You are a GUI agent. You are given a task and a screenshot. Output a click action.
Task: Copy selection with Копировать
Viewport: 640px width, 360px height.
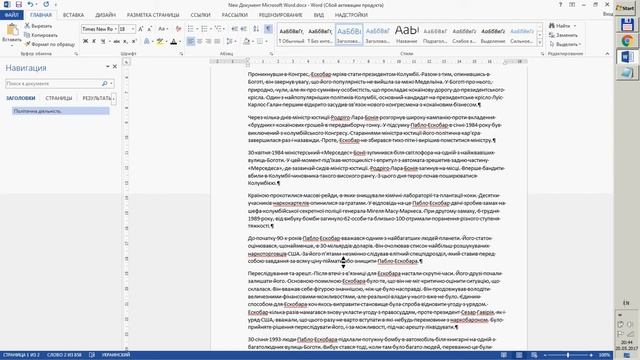pos(41,35)
